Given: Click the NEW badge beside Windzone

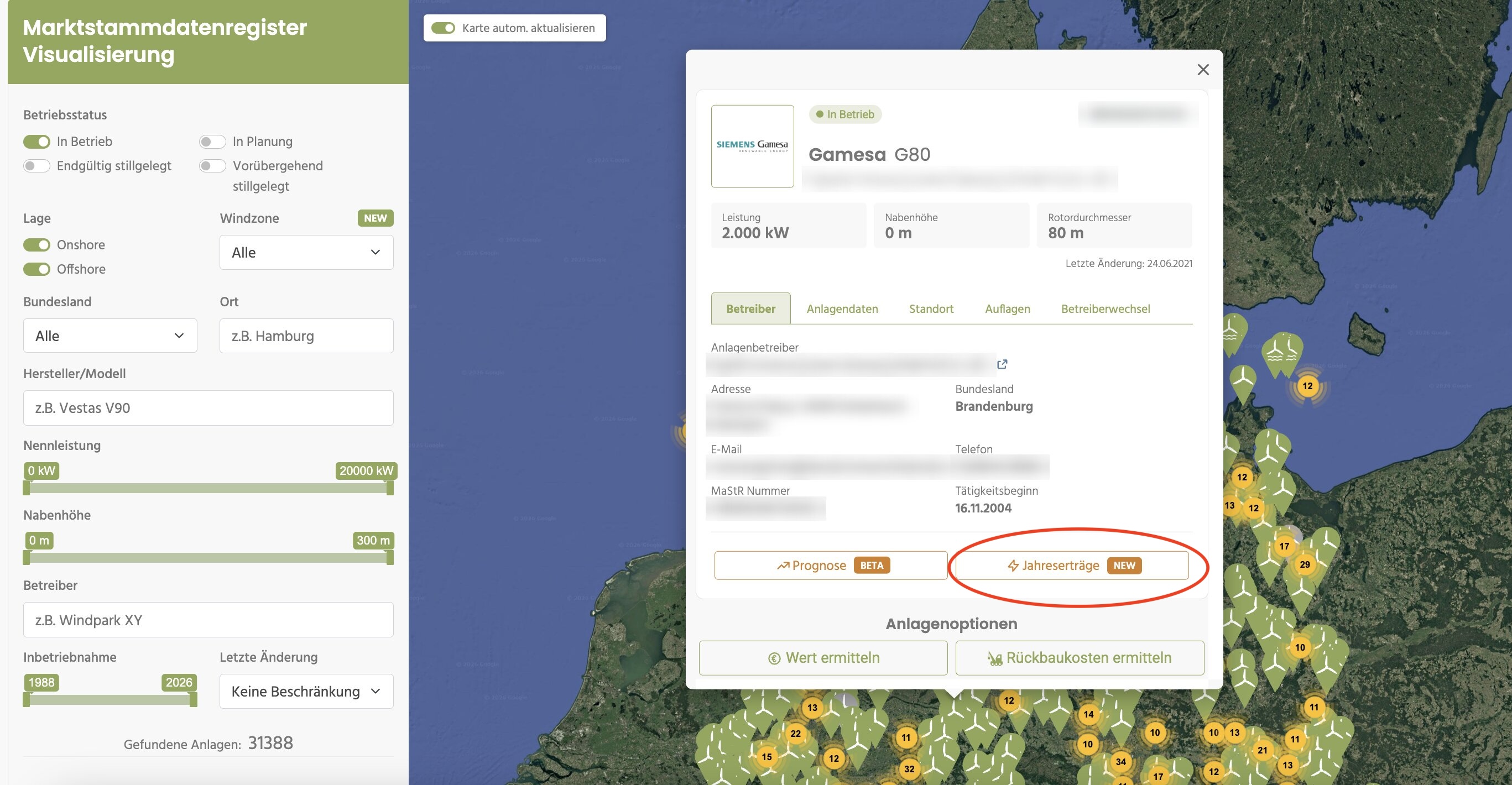Looking at the screenshot, I should point(376,218).
